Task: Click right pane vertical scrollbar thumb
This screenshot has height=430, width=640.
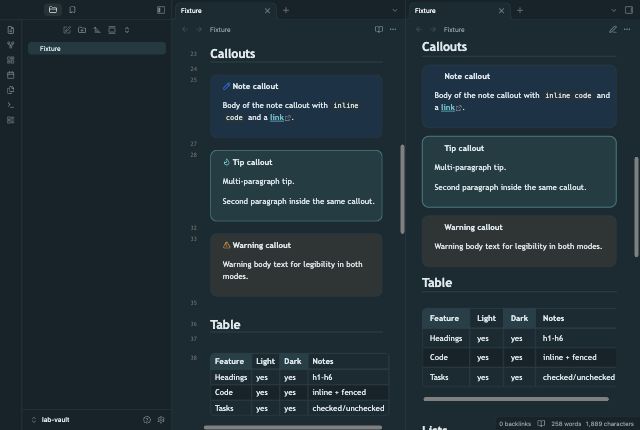Action: point(636,207)
